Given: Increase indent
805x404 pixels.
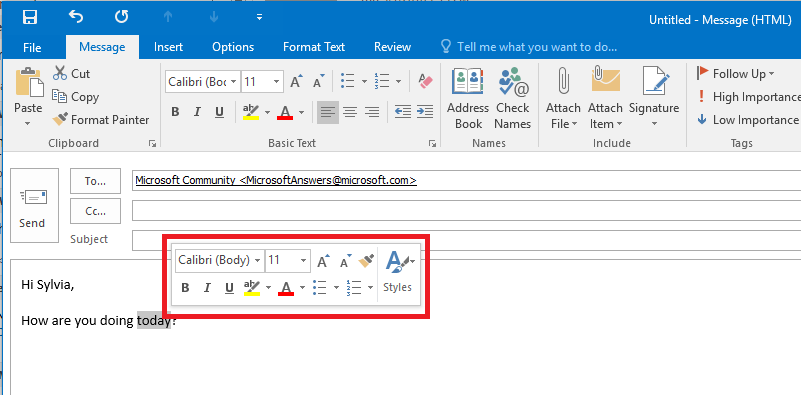Looking at the screenshot, I should (425, 112).
